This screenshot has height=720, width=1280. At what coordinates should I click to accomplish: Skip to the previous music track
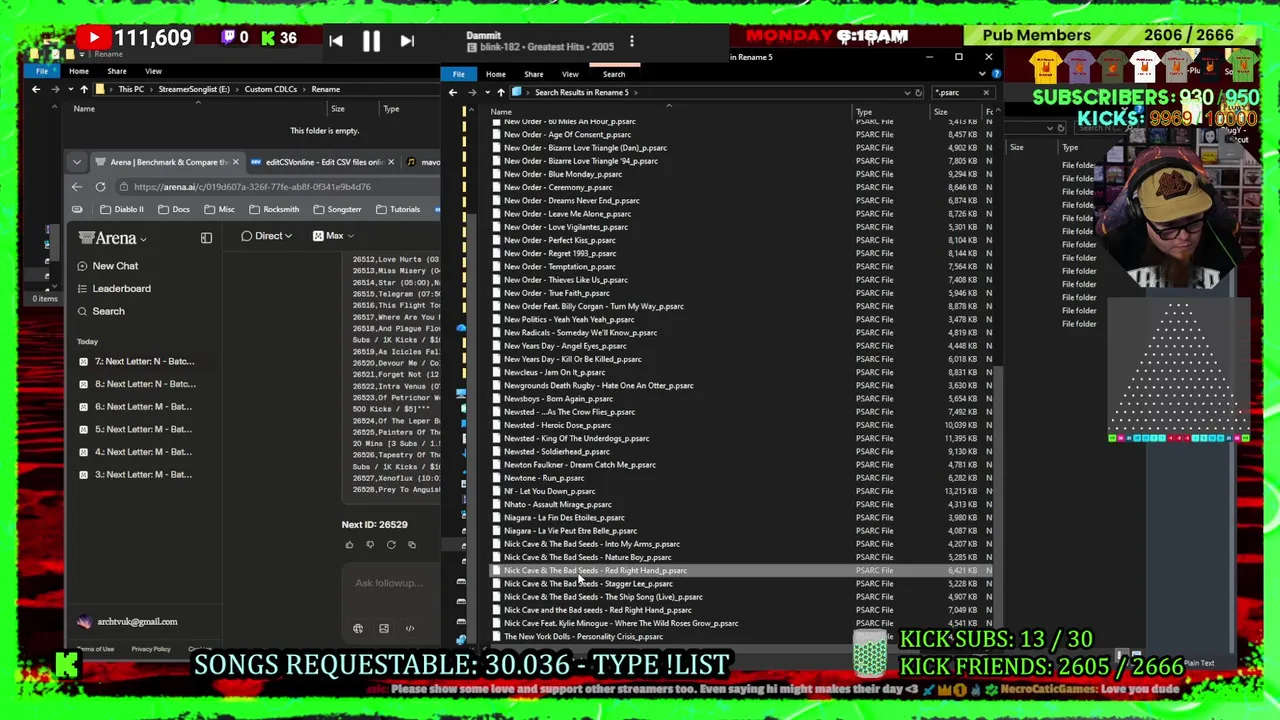coord(336,41)
